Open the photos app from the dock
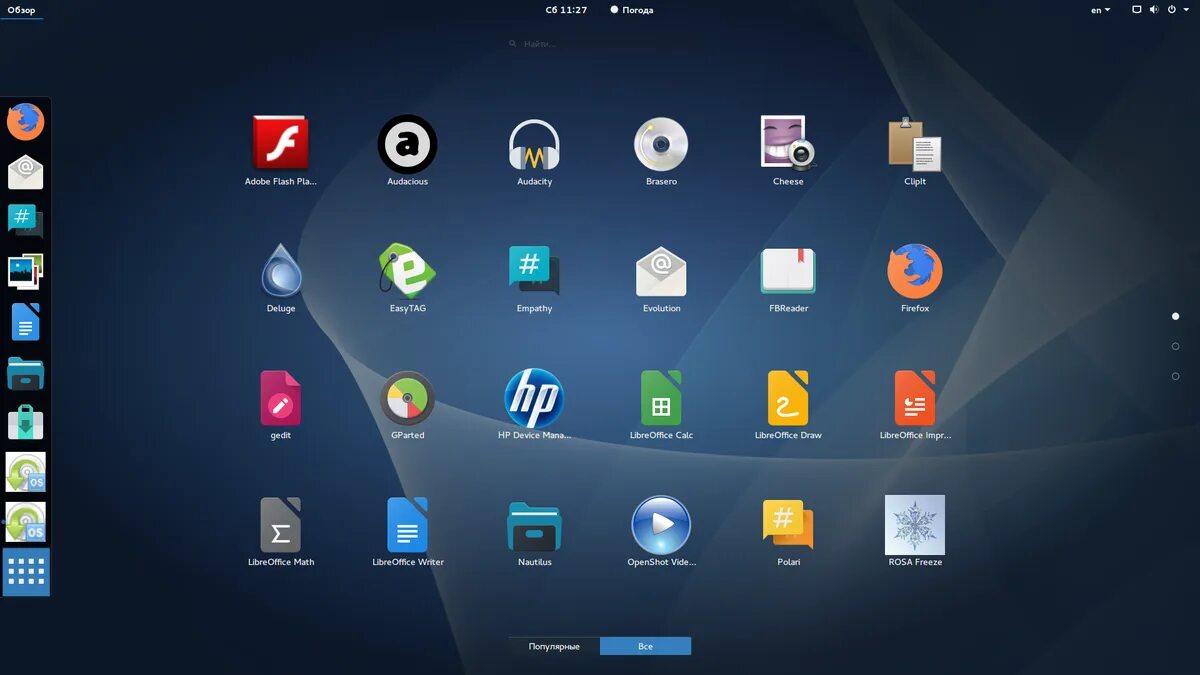Viewport: 1200px width, 675px height. click(26, 271)
